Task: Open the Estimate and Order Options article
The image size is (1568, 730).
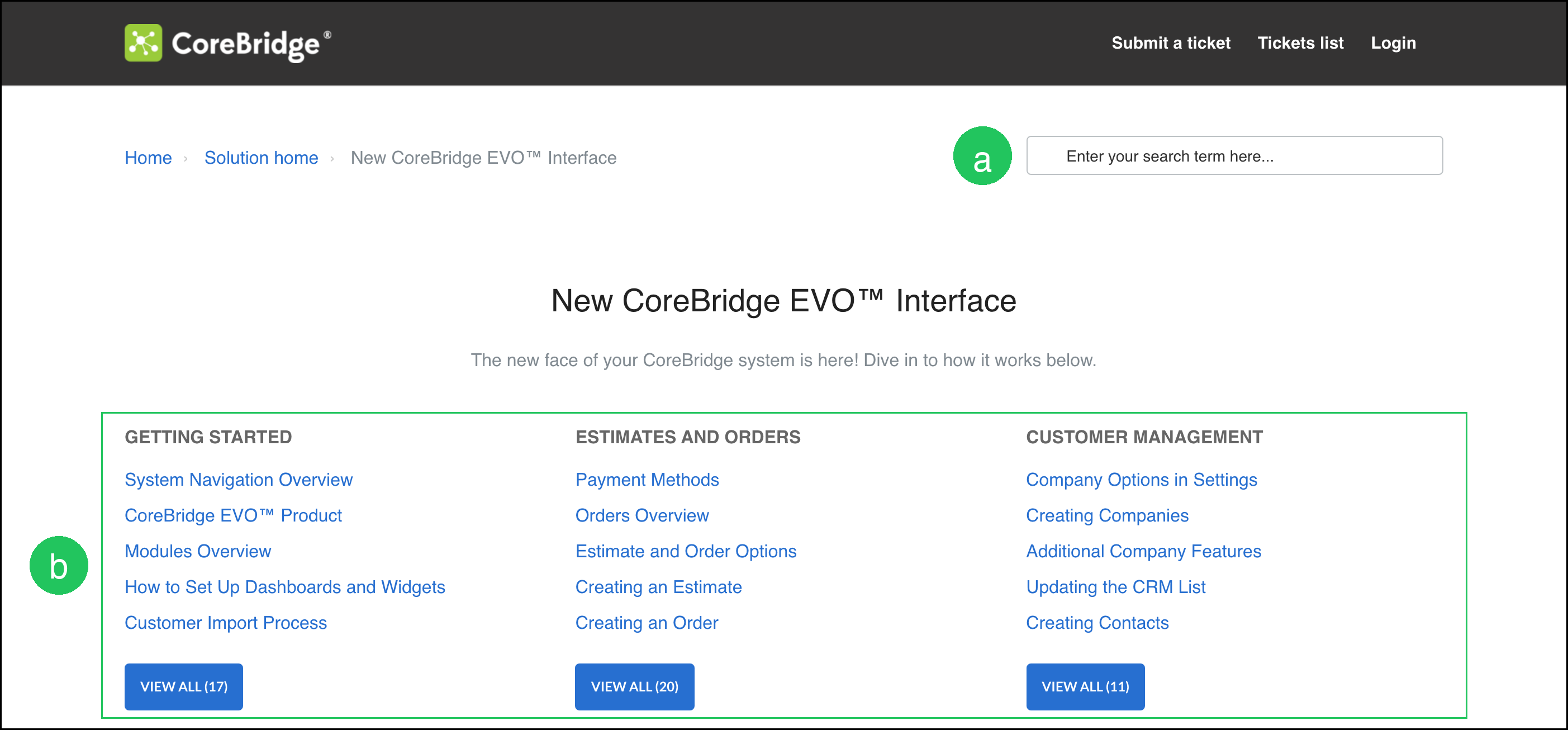Action: click(x=686, y=552)
